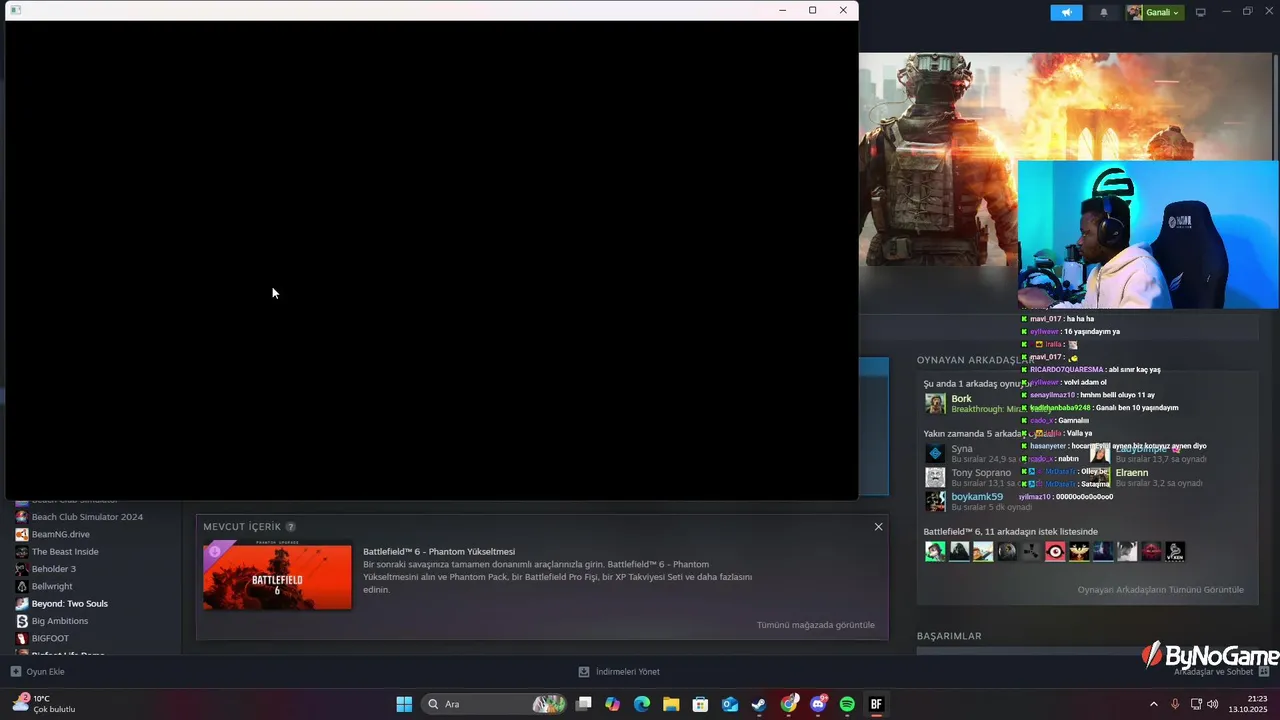This screenshot has width=1280, height=720.
Task: Click friend name Tony Soprano
Action: click(981, 473)
